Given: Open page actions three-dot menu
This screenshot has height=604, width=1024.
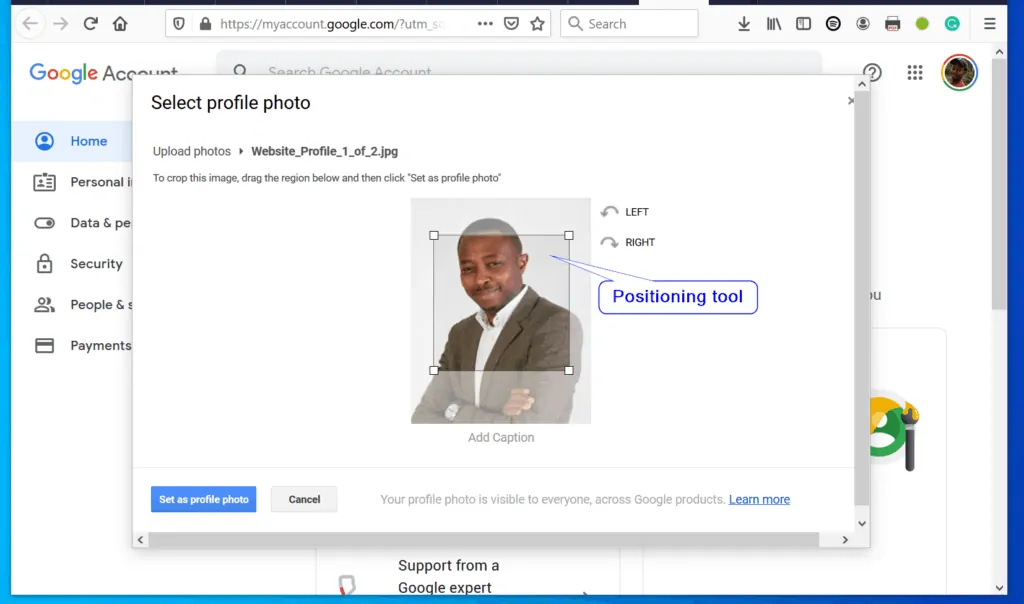Looking at the screenshot, I should coord(485,23).
